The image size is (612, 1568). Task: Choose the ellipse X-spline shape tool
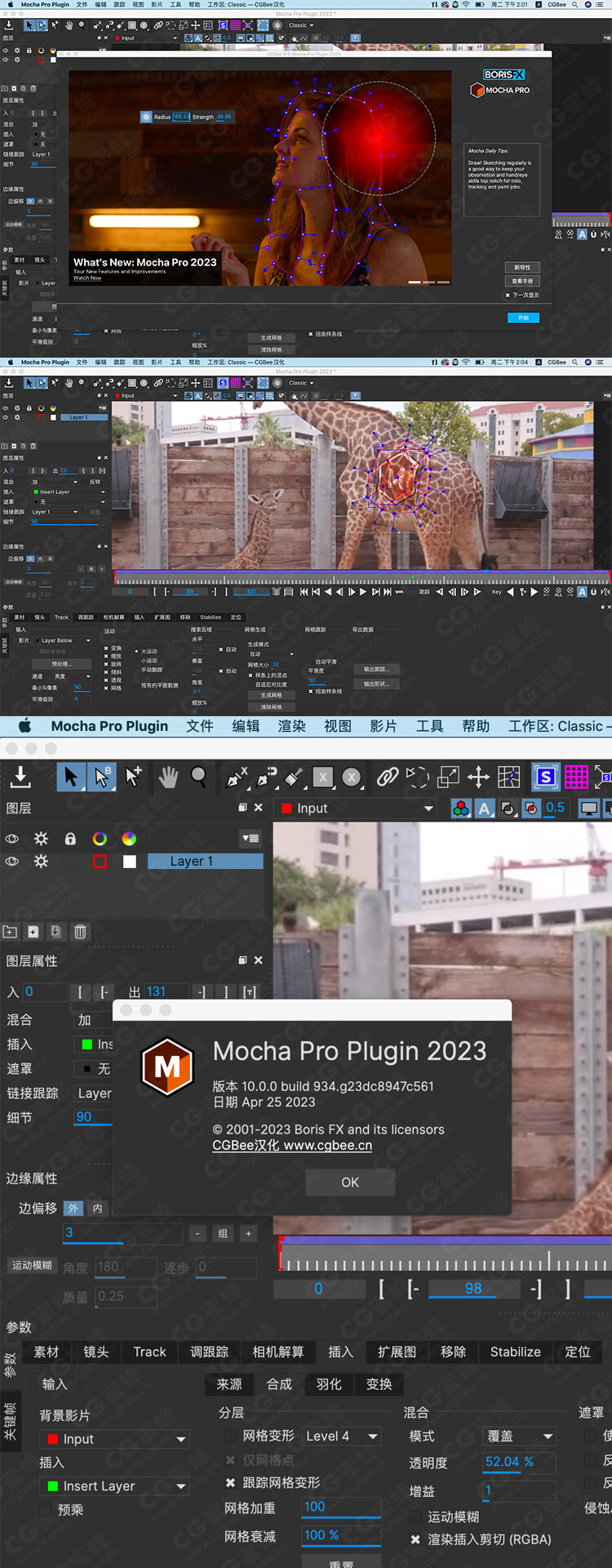click(352, 777)
